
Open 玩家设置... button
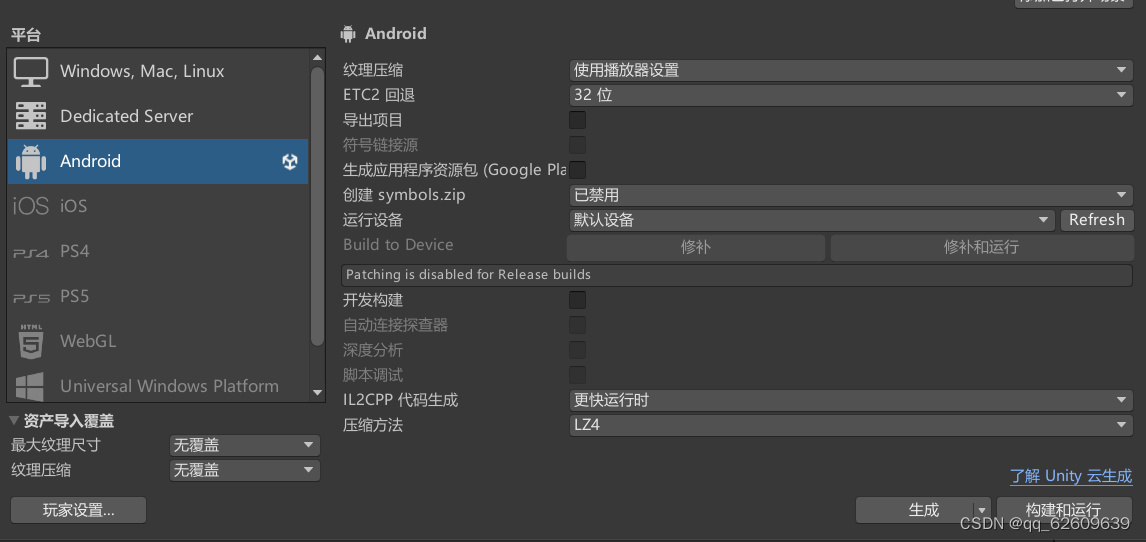79,511
